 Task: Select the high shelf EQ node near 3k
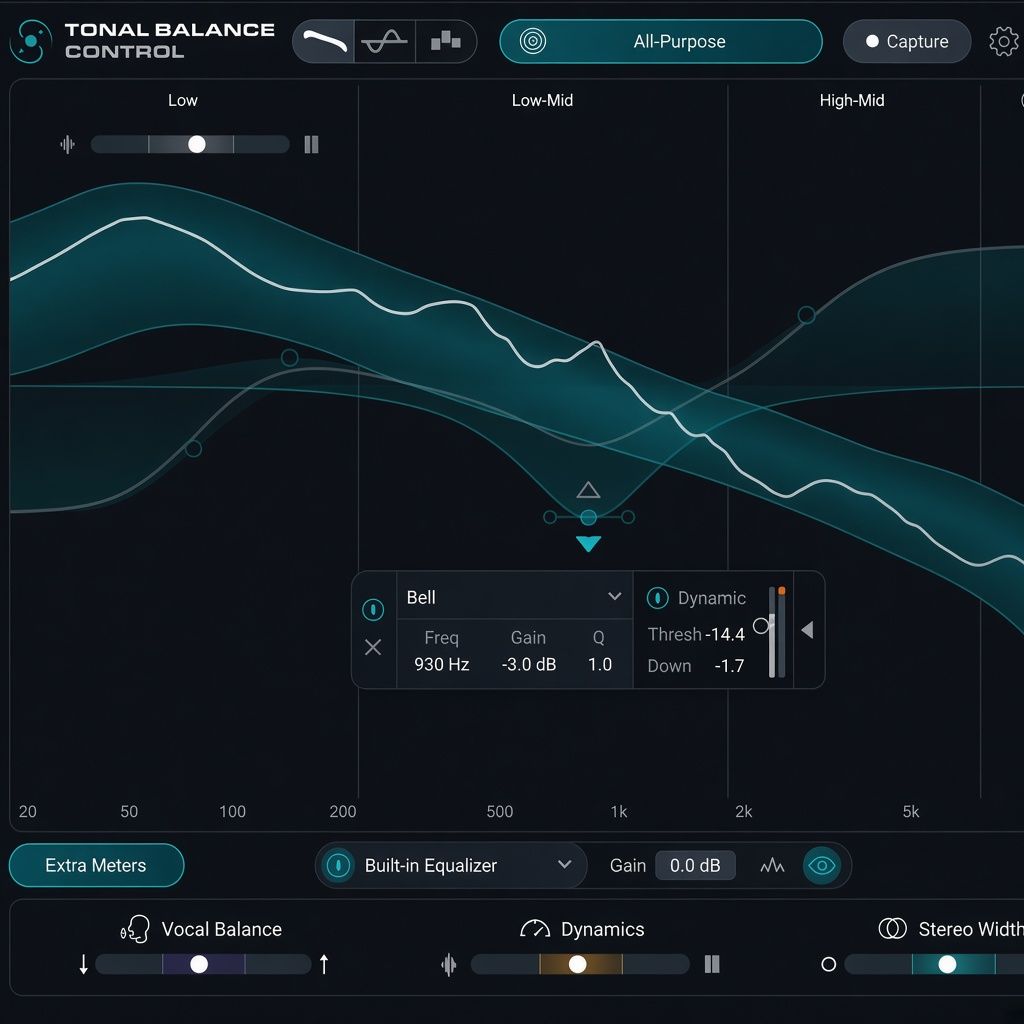[807, 315]
